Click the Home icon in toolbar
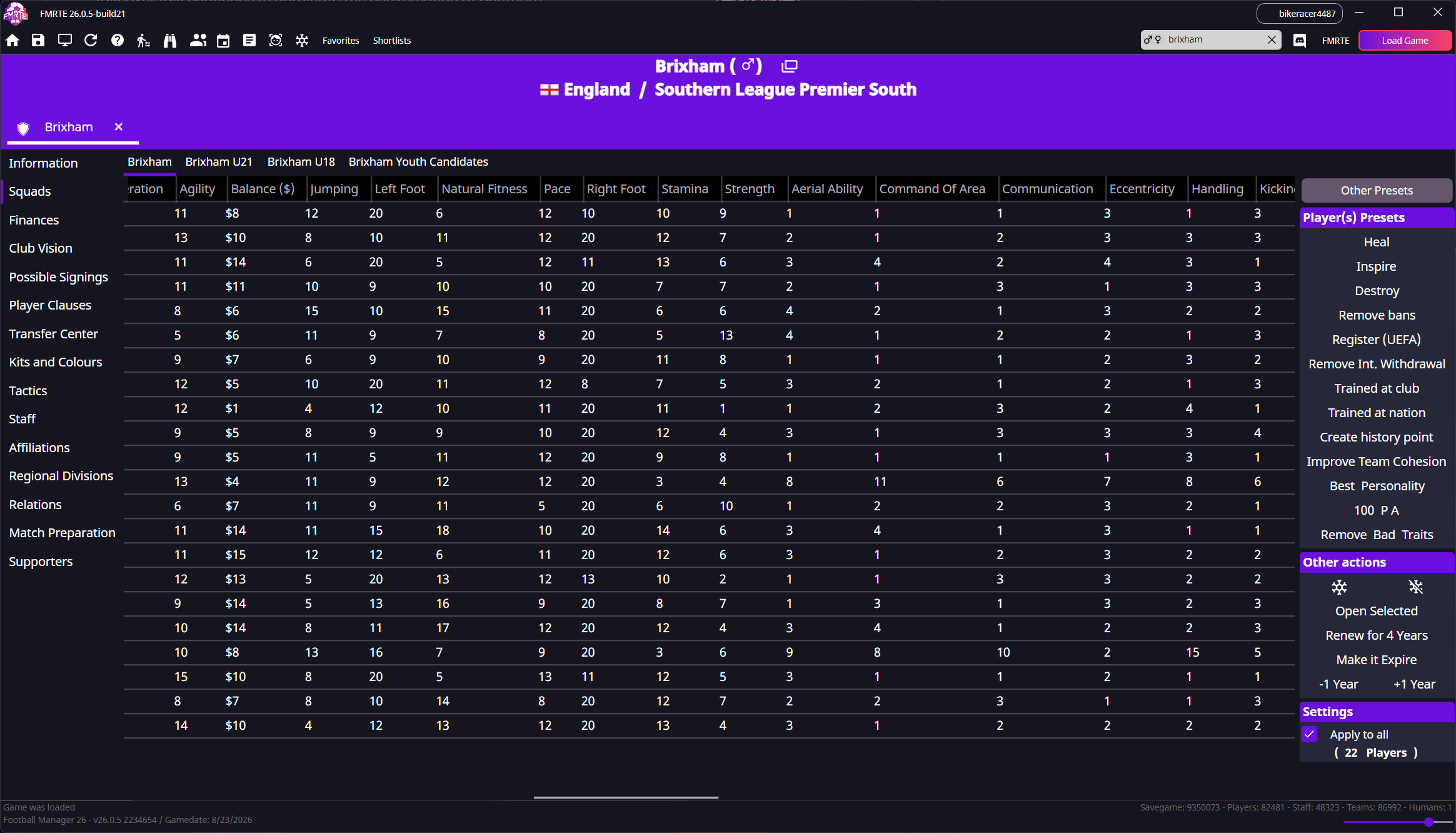The image size is (1456, 833). [x=13, y=41]
